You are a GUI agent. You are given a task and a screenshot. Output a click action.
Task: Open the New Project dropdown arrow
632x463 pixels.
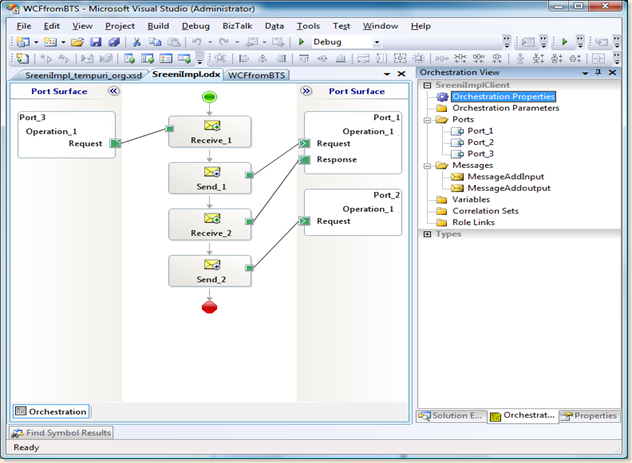click(36, 42)
